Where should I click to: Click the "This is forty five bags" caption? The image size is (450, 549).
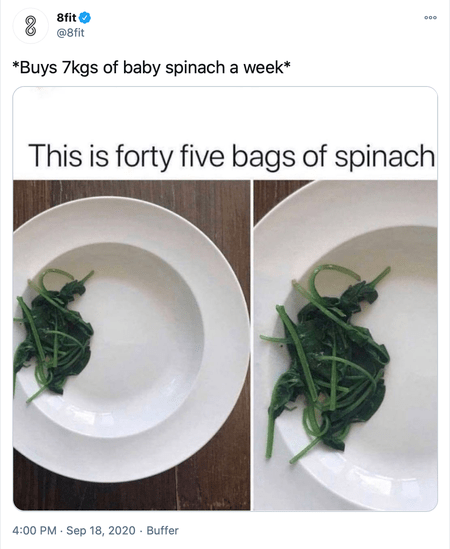[231, 157]
